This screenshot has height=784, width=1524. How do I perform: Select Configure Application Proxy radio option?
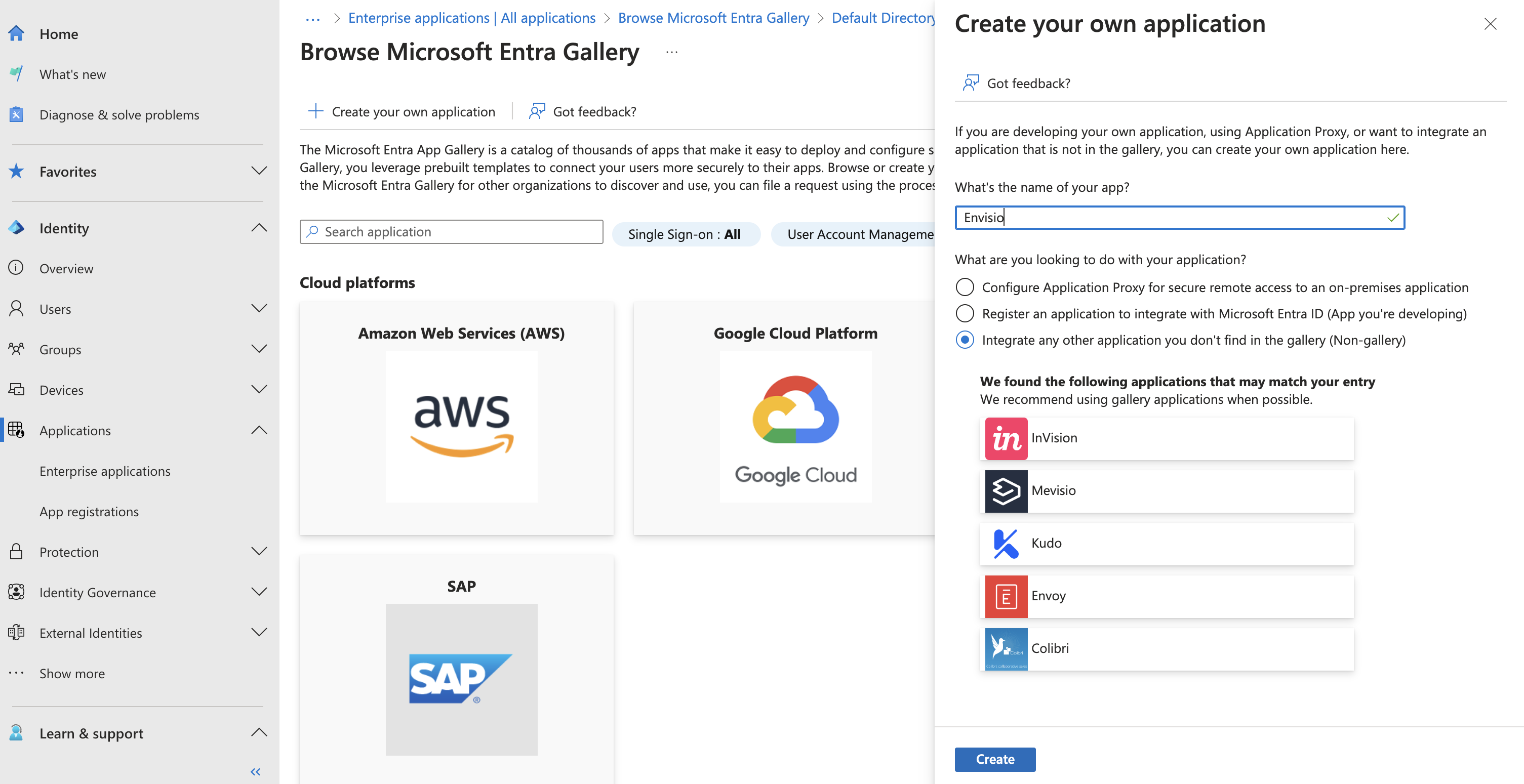click(x=965, y=287)
